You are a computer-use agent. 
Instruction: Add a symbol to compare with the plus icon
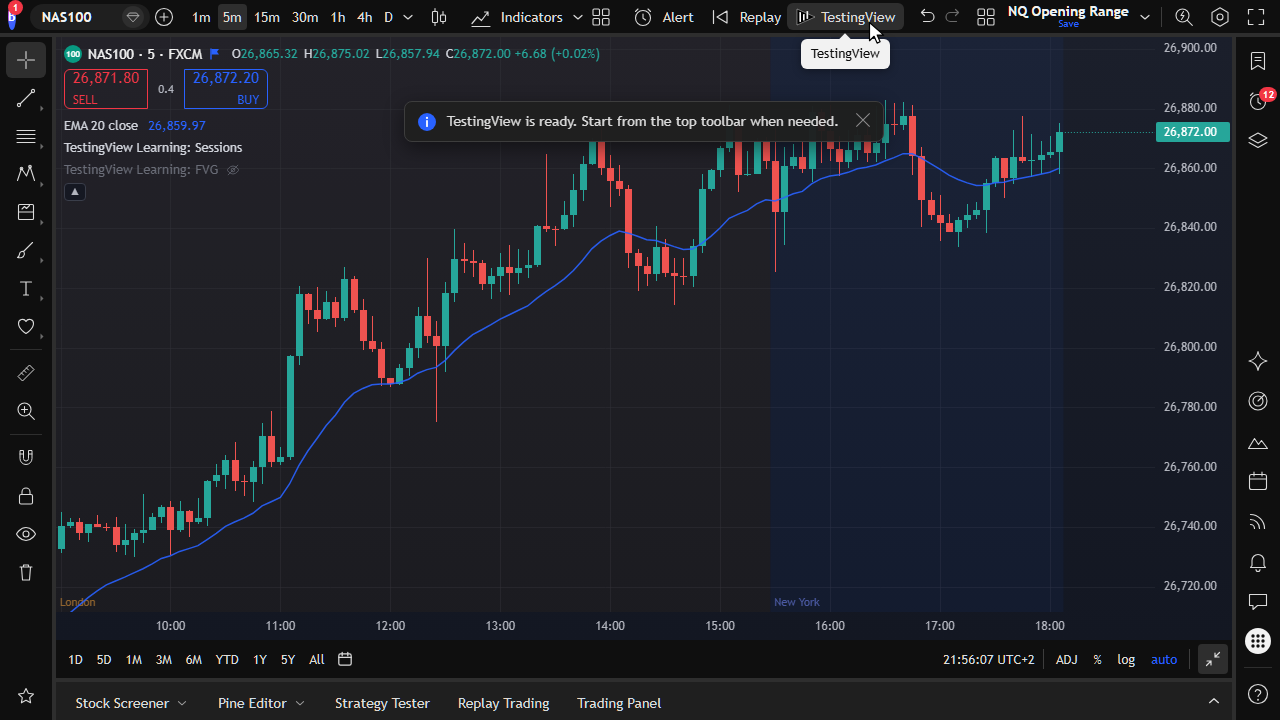click(x=165, y=17)
